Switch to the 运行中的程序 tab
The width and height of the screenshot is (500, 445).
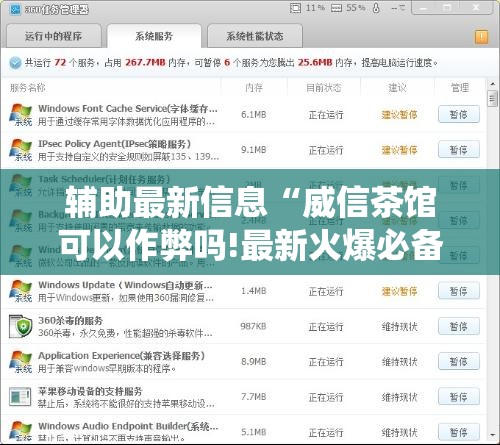pyautogui.click(x=53, y=36)
